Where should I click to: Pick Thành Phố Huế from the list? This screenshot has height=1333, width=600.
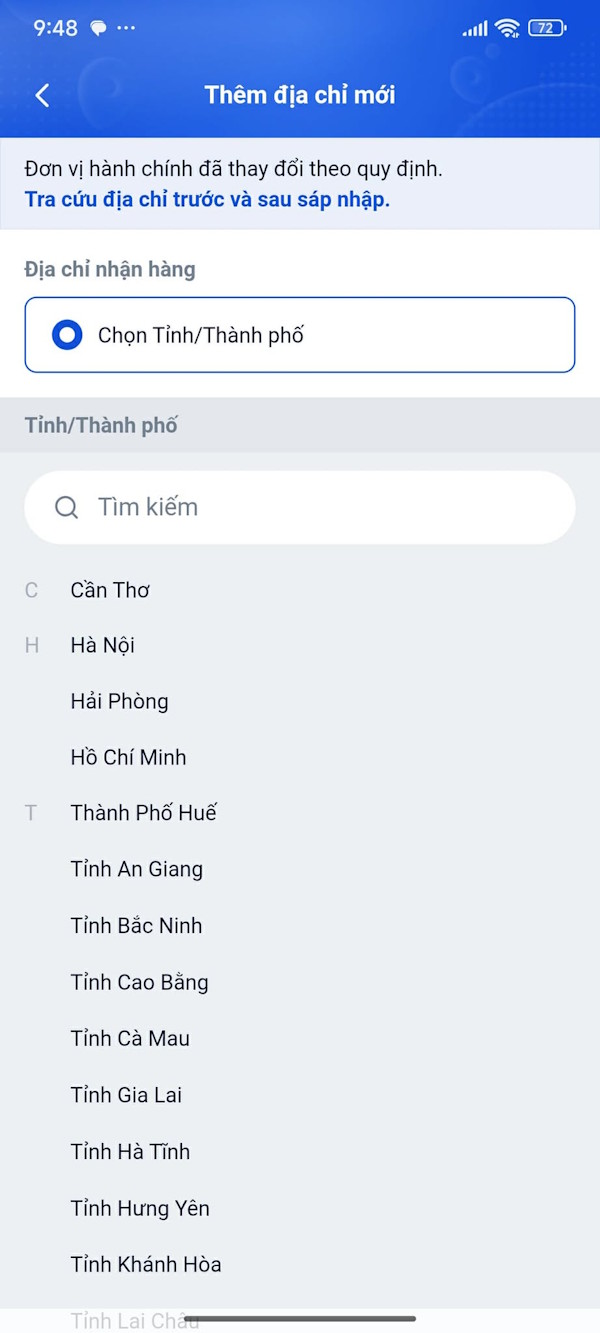tap(144, 813)
